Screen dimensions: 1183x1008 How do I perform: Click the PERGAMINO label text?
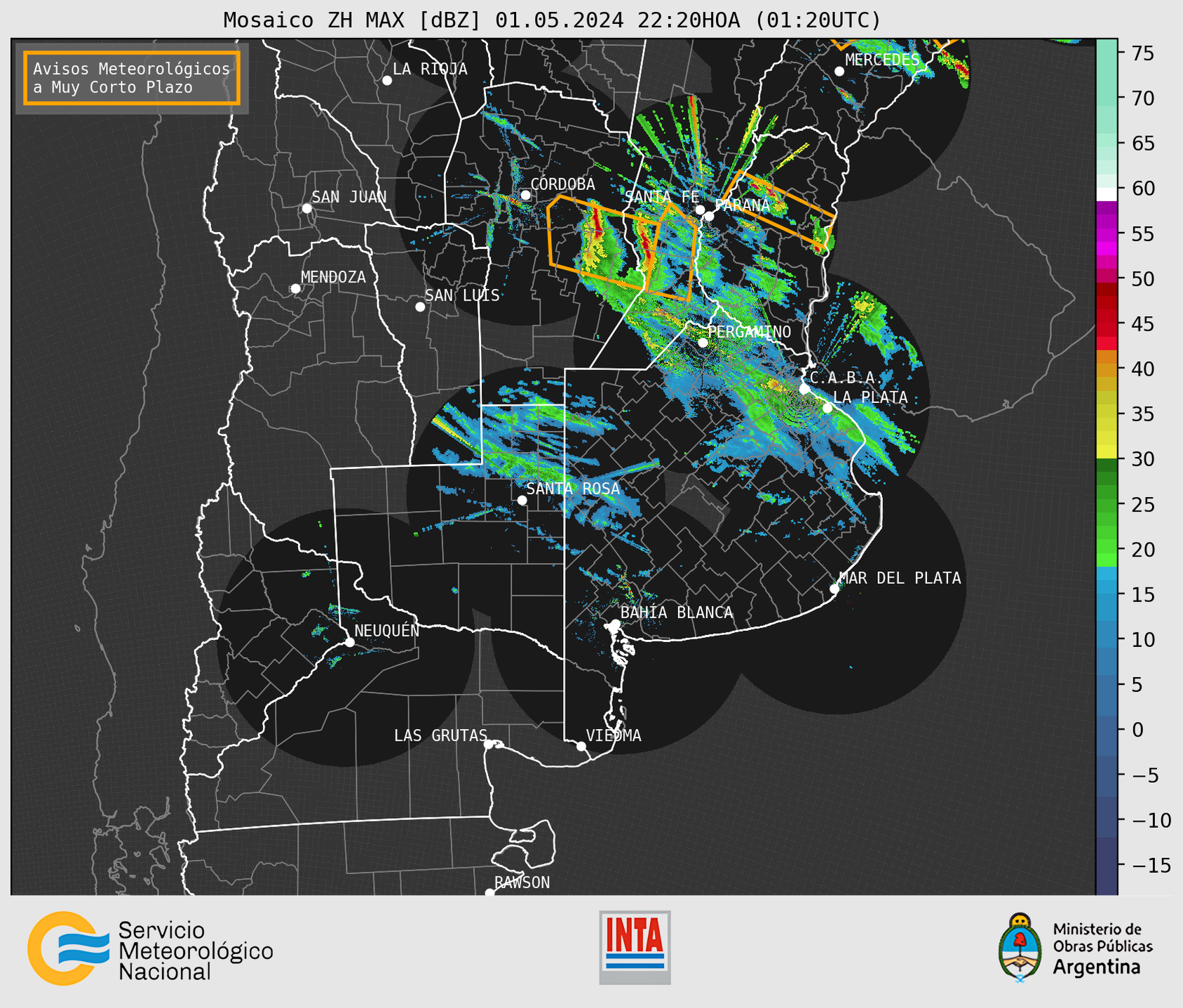click(x=750, y=332)
